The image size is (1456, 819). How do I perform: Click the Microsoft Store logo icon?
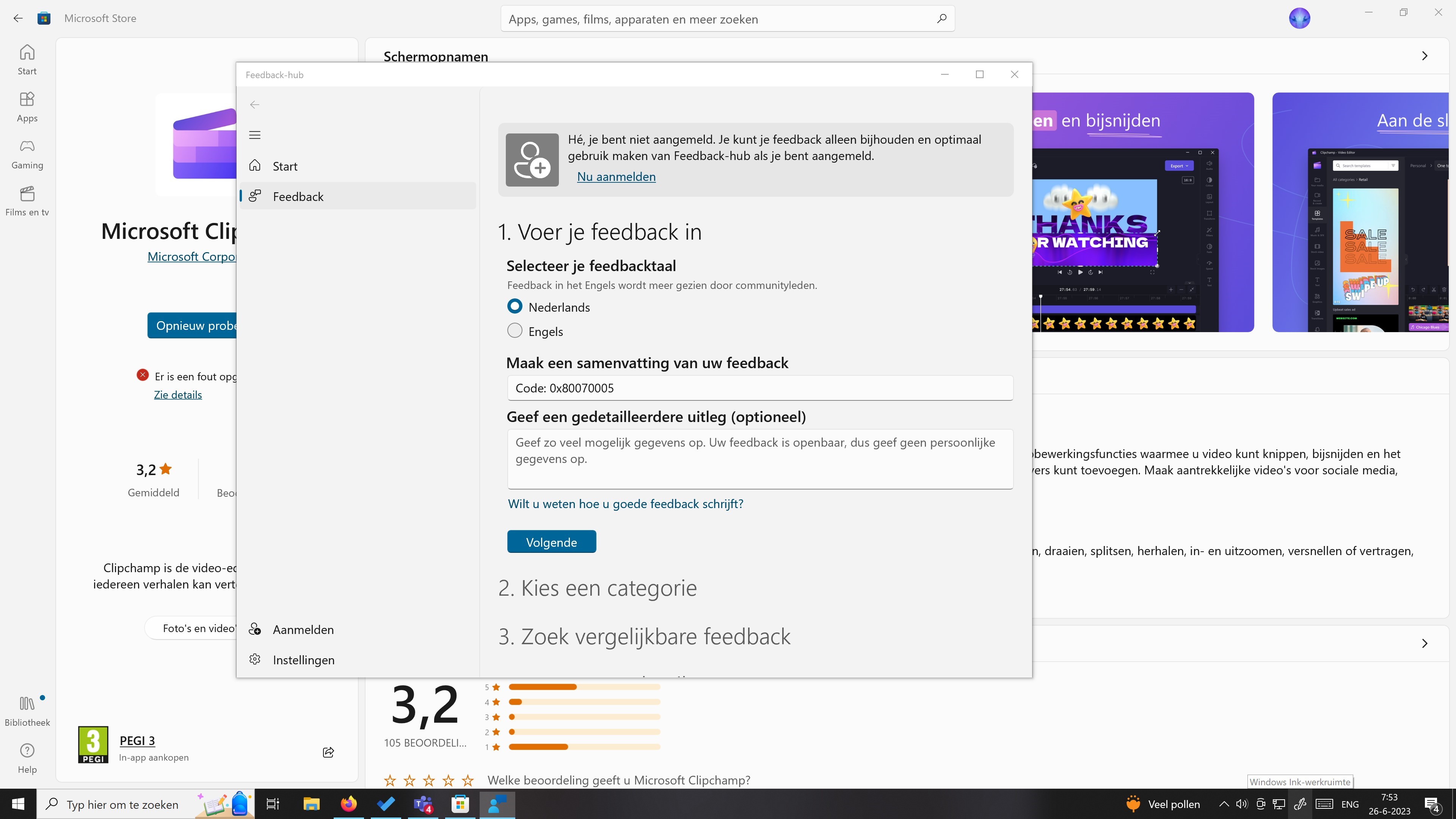point(44,18)
